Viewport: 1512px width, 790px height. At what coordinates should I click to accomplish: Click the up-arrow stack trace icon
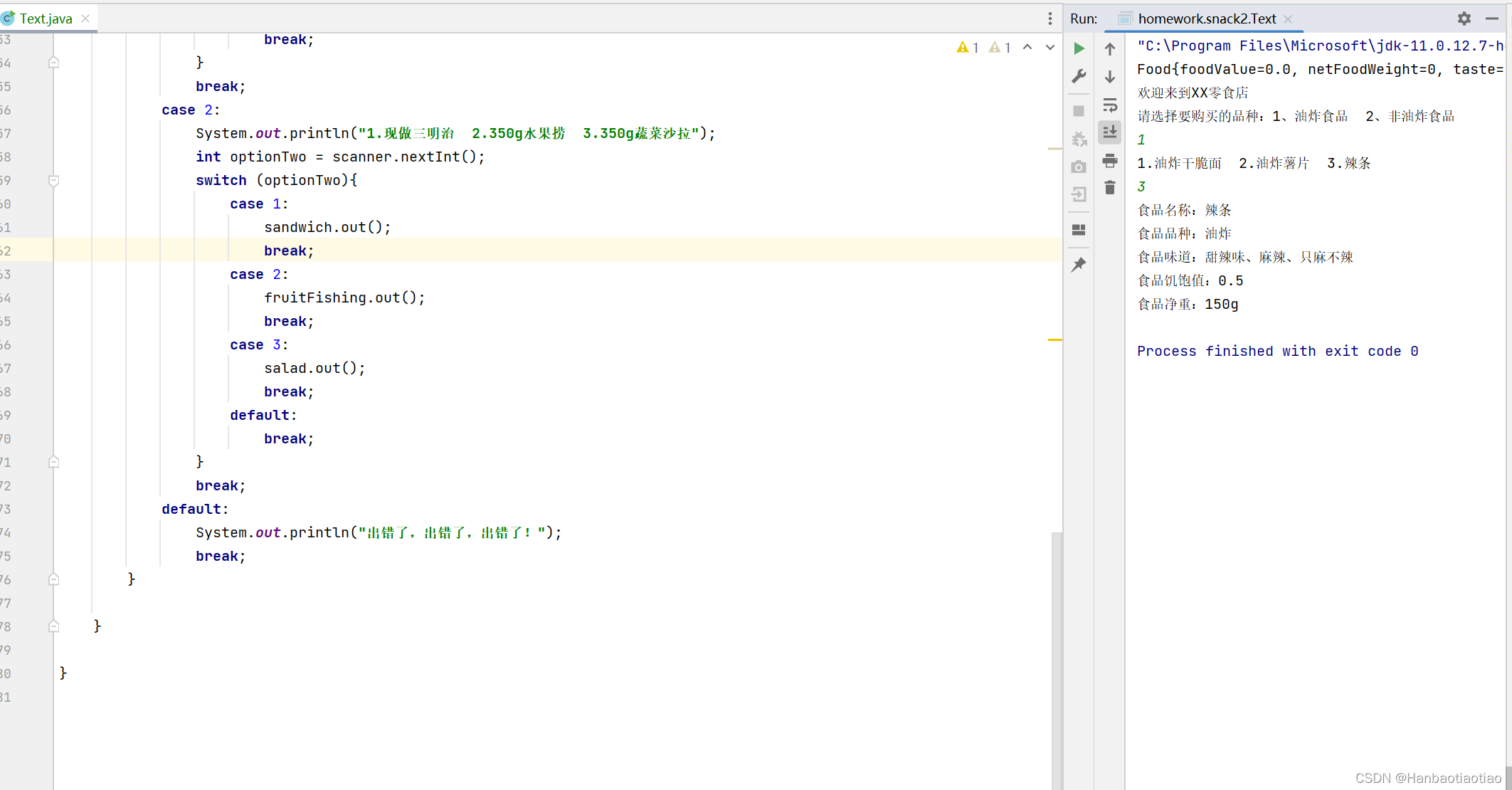tap(1109, 49)
